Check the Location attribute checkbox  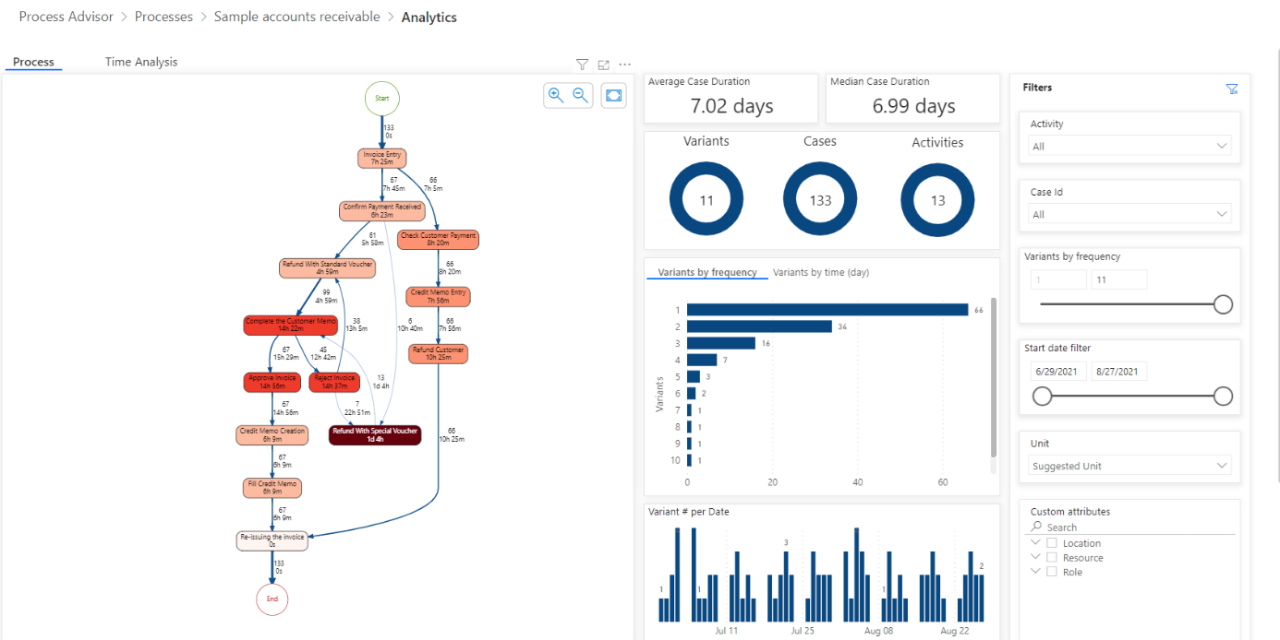[x=1051, y=543]
